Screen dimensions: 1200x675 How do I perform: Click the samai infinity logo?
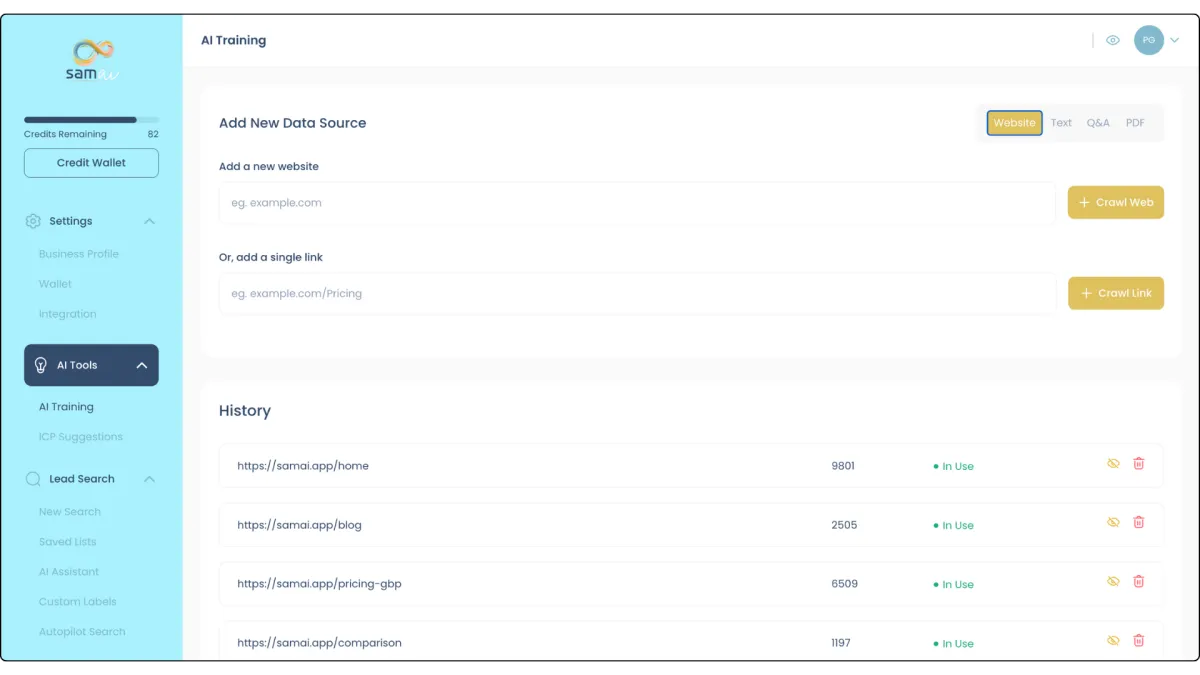[92, 52]
